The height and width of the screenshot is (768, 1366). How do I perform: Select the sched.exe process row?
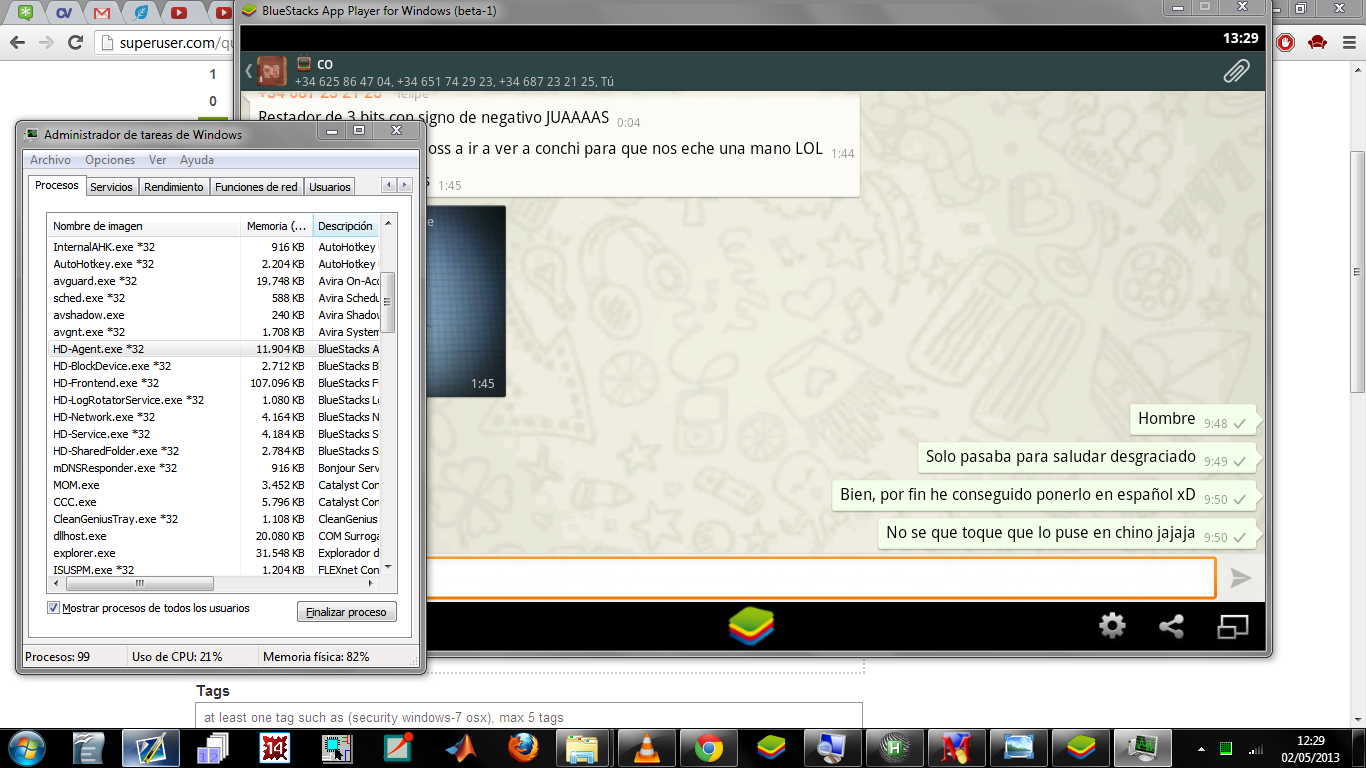coord(214,298)
